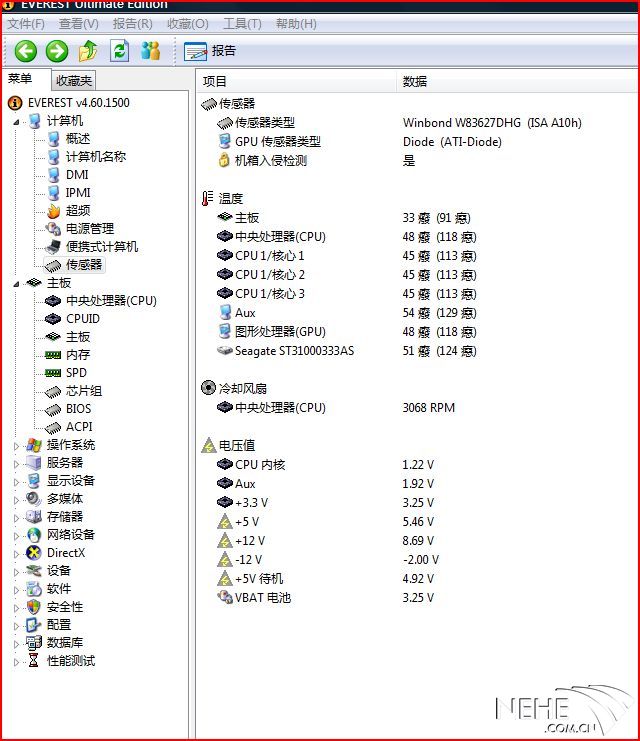Click the 电源管理 icon in tree

(x=53, y=229)
